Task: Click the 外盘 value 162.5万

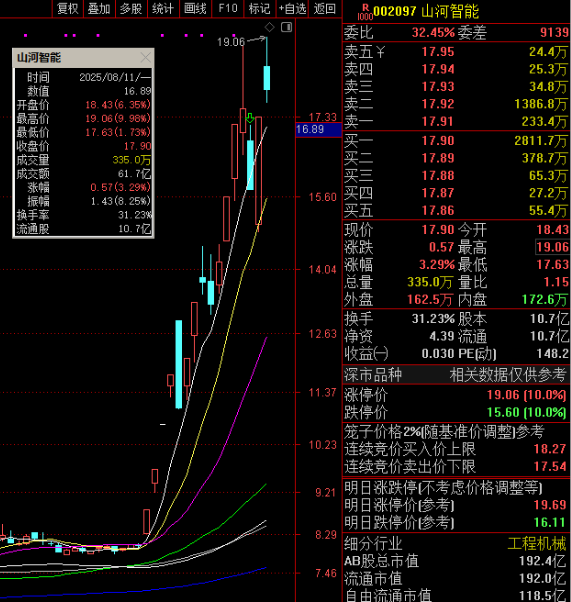Action: click(430, 299)
